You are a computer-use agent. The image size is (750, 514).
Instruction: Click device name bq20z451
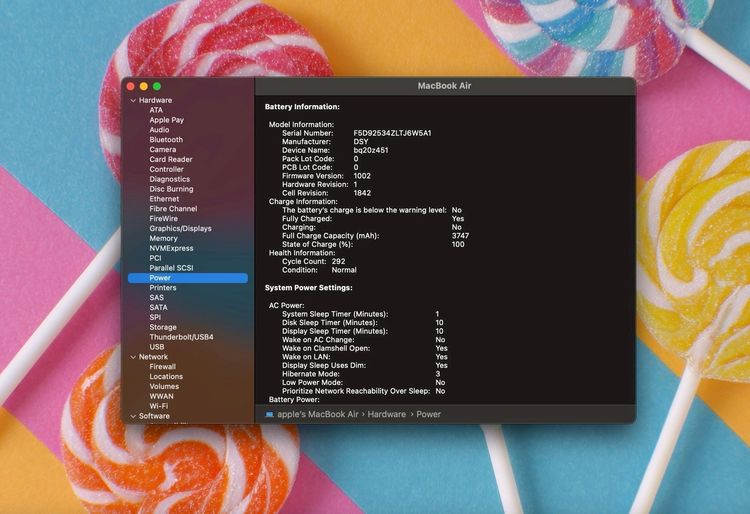pos(371,151)
